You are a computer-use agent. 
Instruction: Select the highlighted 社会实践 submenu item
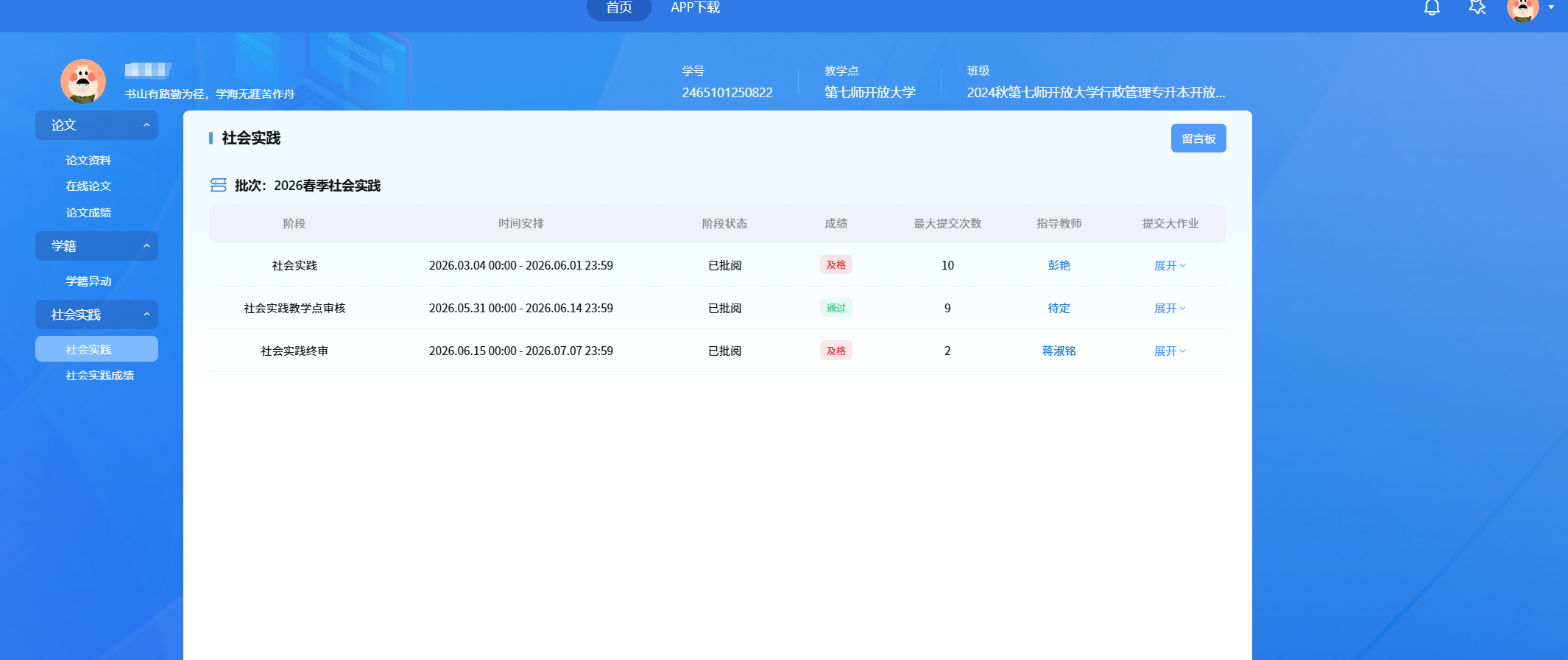[x=96, y=349]
